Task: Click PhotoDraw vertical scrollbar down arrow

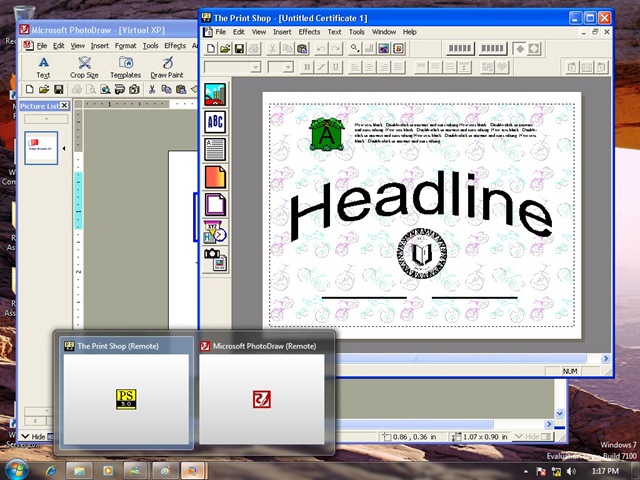Action: pos(560,413)
